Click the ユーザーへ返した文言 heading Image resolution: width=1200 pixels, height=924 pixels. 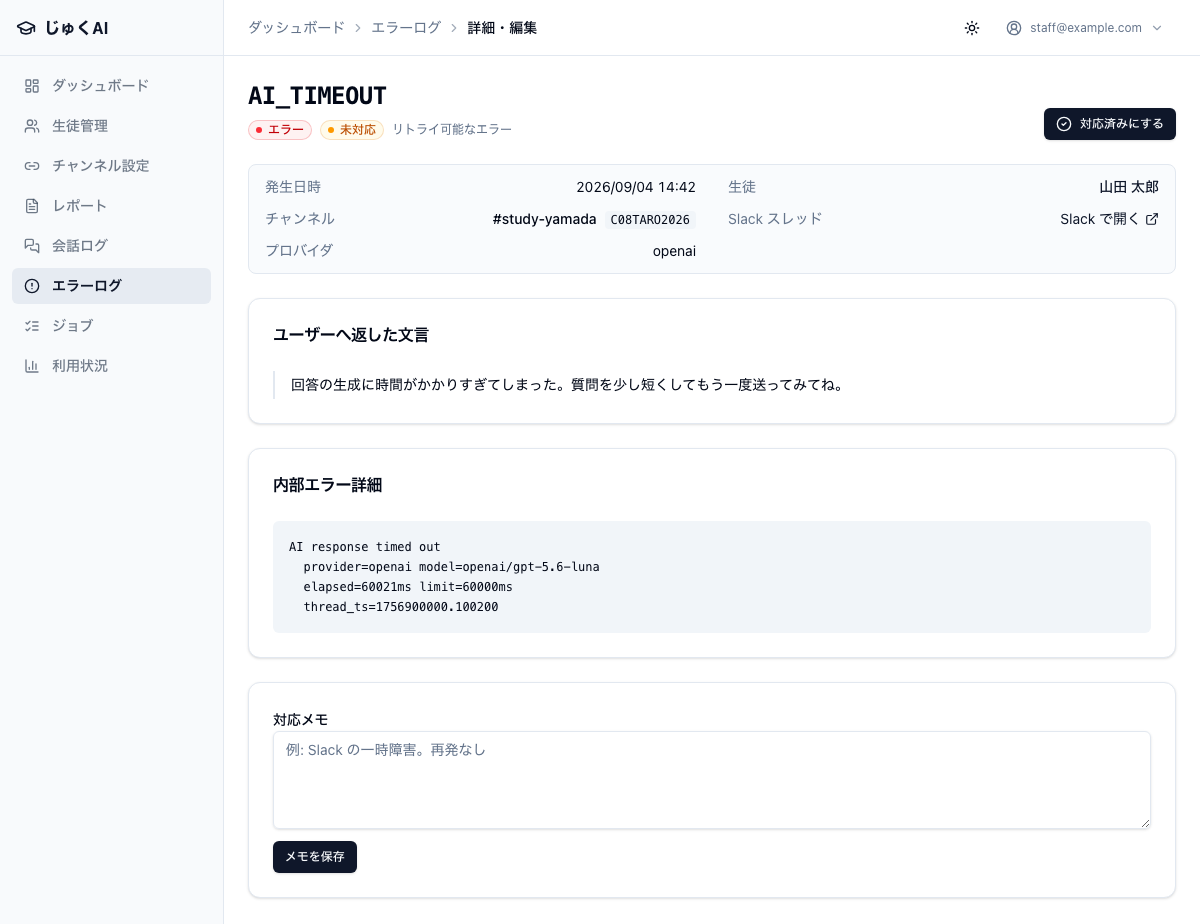pos(351,335)
